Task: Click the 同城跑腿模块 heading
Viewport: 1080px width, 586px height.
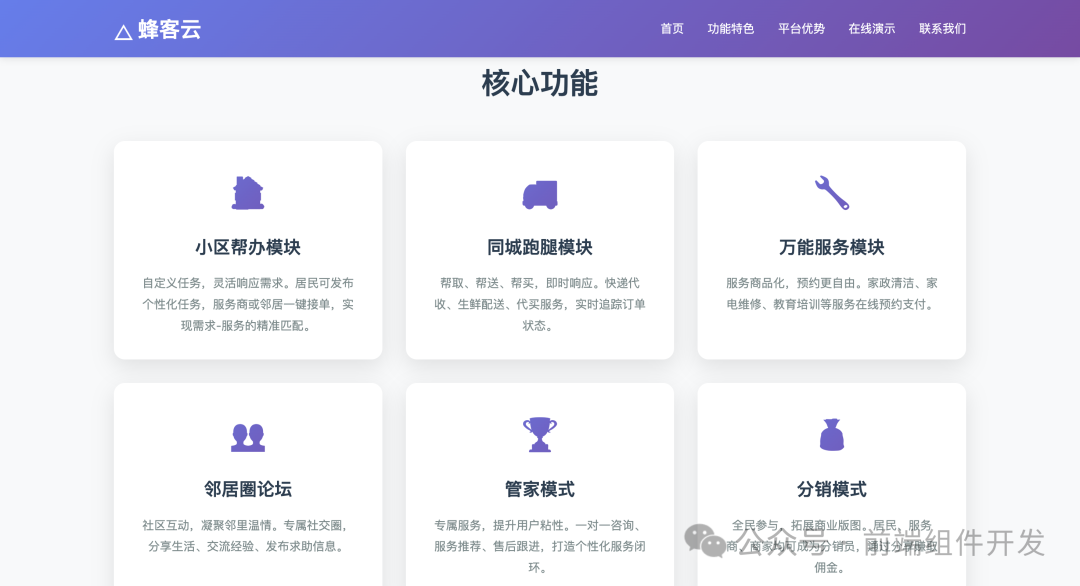Action: pyautogui.click(x=539, y=247)
